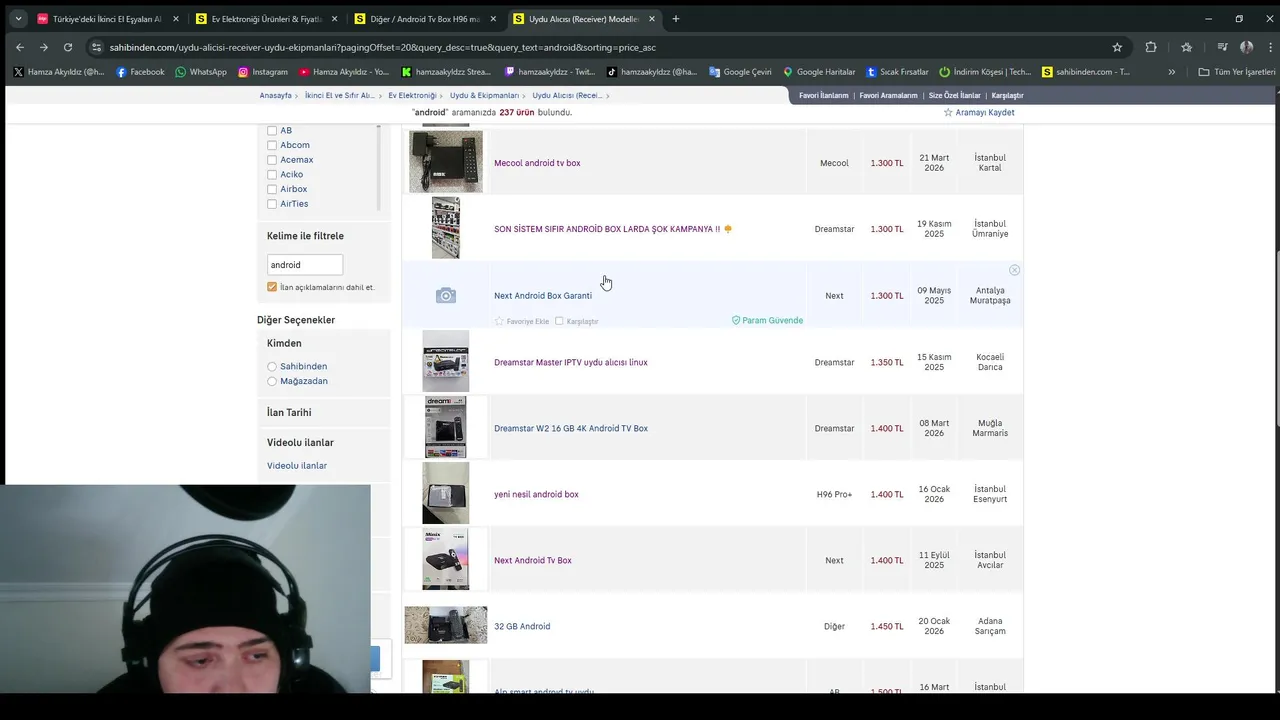1280x720 pixels.
Task: Select the Mağazadan radio option
Action: pos(272,381)
